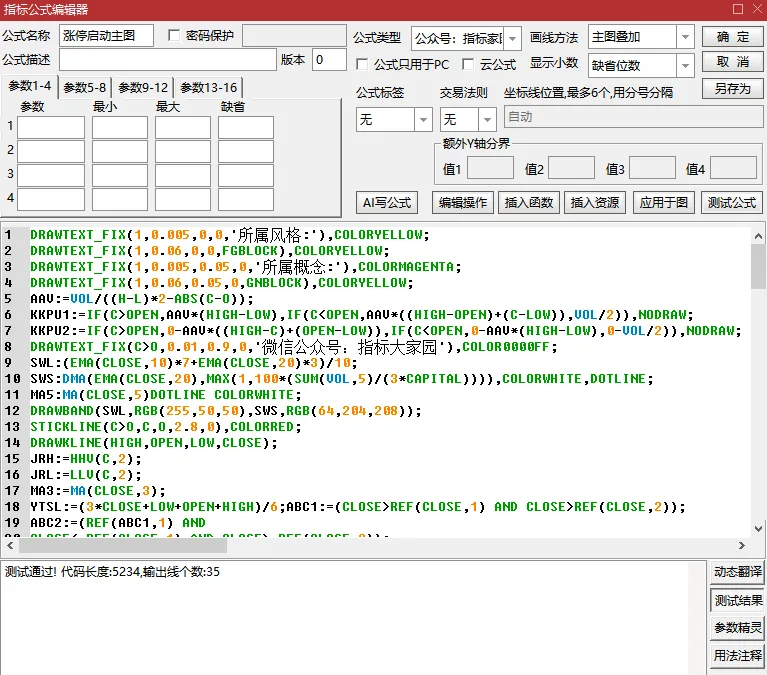The width and height of the screenshot is (767, 675).
Task: Click the AI写公式 button
Action: pos(386,202)
